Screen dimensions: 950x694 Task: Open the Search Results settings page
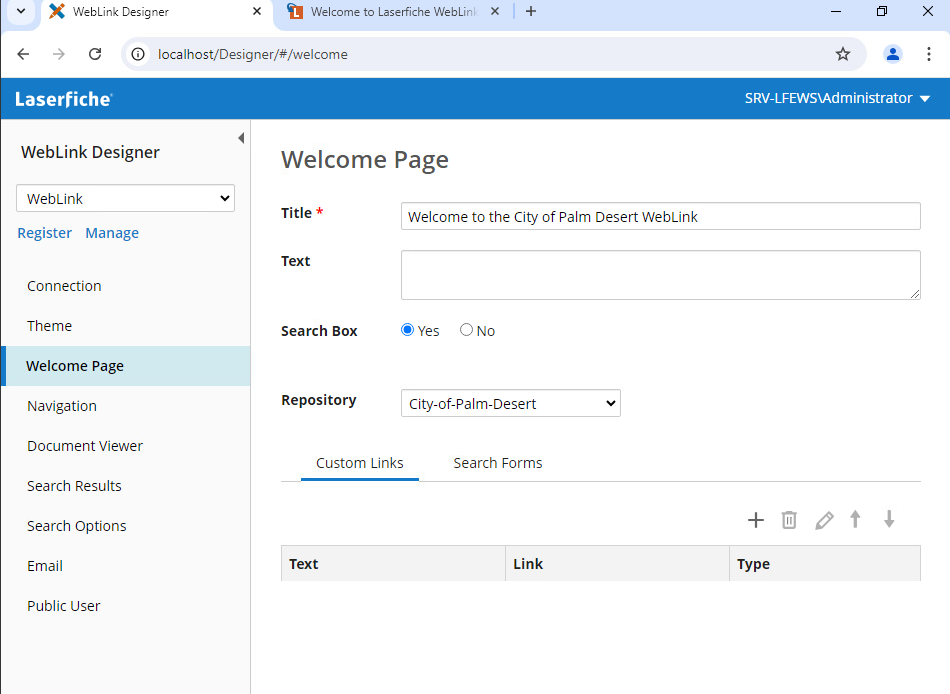pyautogui.click(x=74, y=486)
